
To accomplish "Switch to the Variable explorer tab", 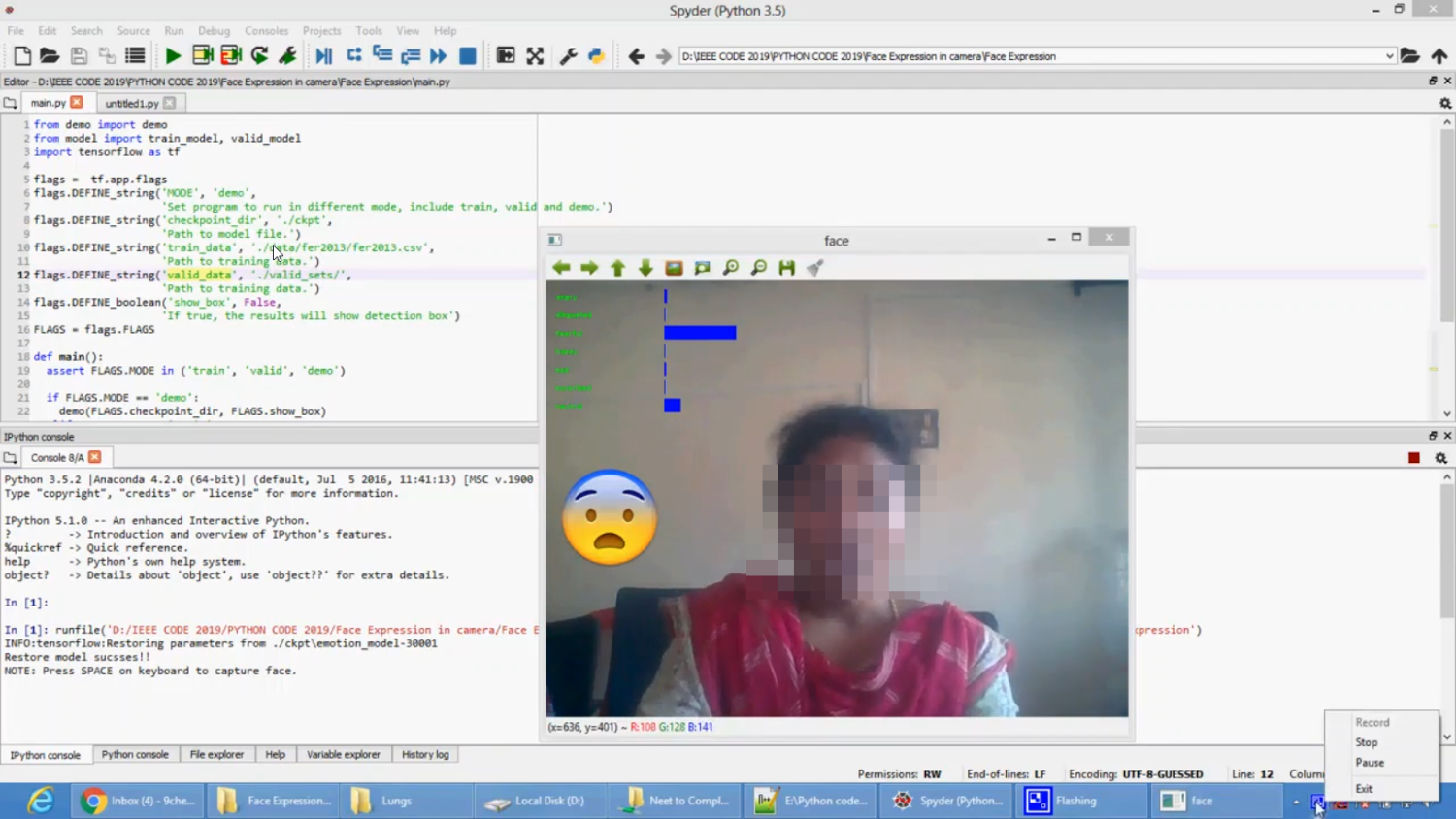I will click(344, 754).
